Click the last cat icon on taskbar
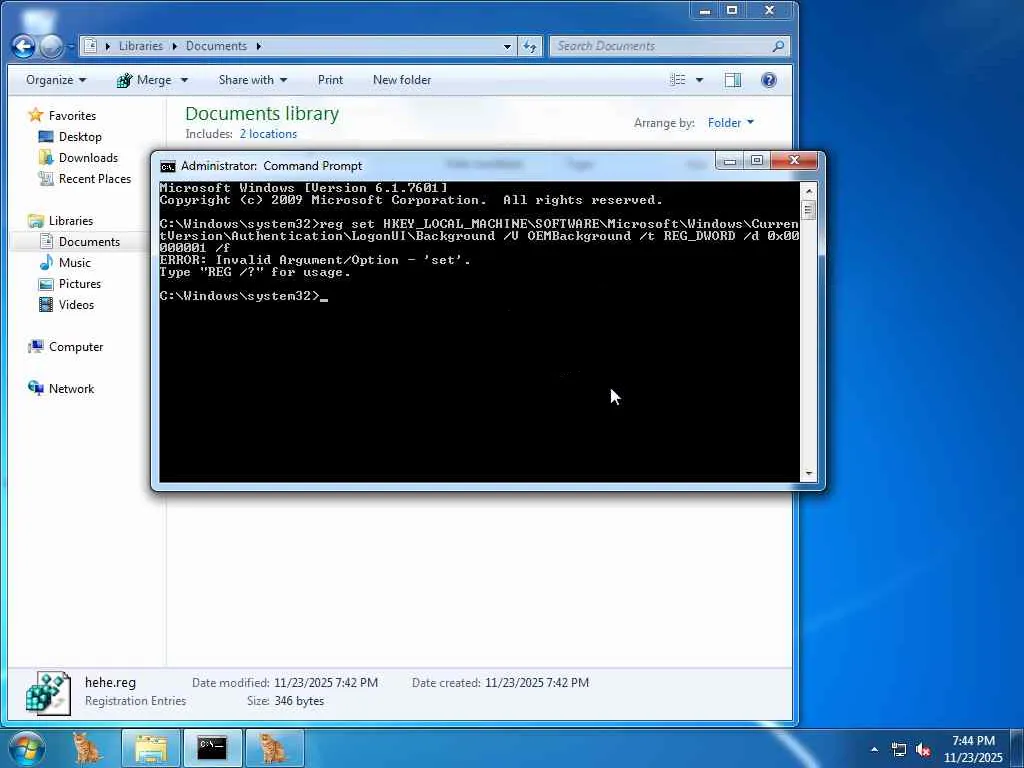The image size is (1024, 768). tap(274, 748)
